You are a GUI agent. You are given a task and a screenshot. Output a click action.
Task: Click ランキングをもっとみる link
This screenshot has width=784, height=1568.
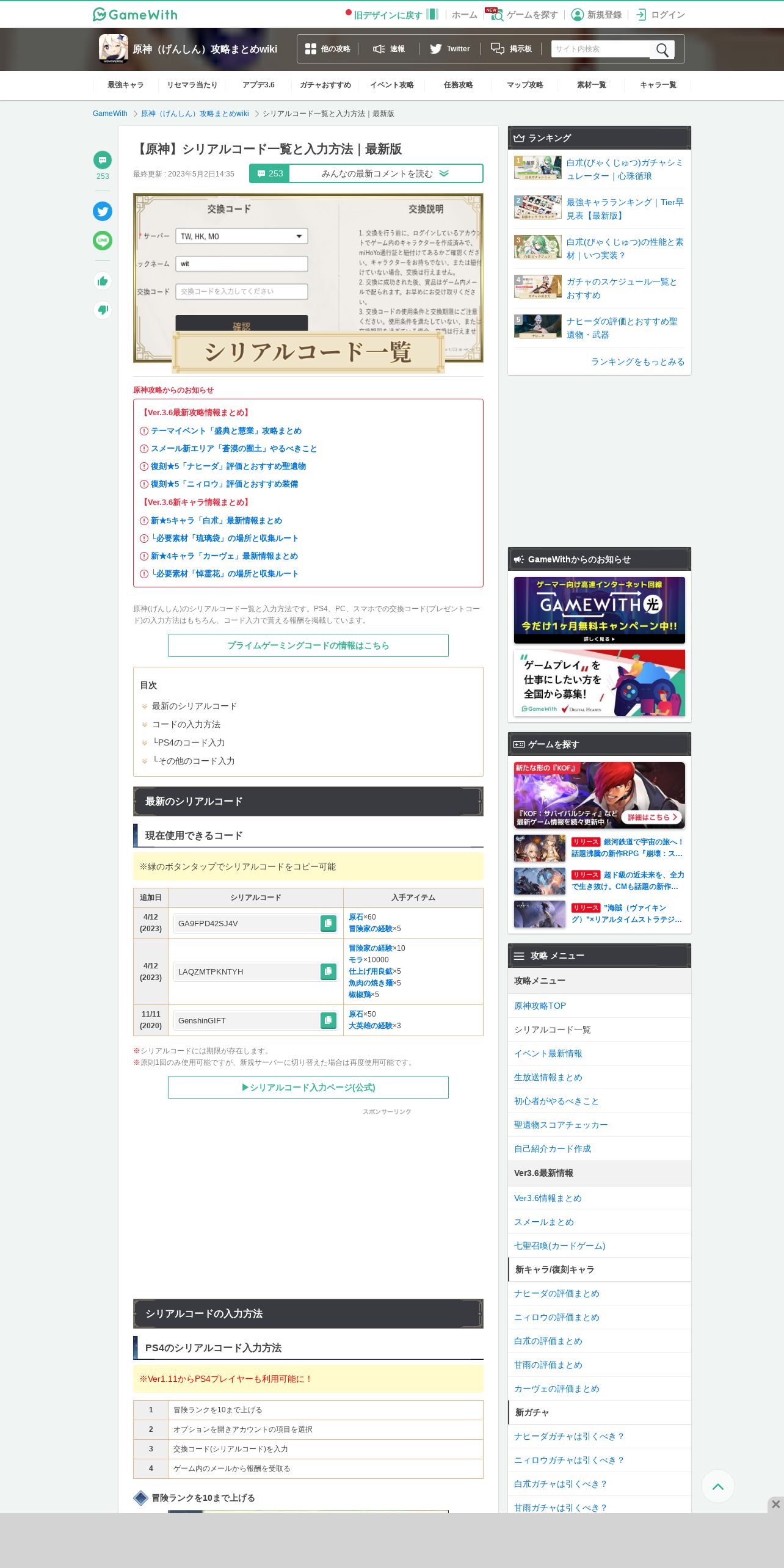click(637, 361)
